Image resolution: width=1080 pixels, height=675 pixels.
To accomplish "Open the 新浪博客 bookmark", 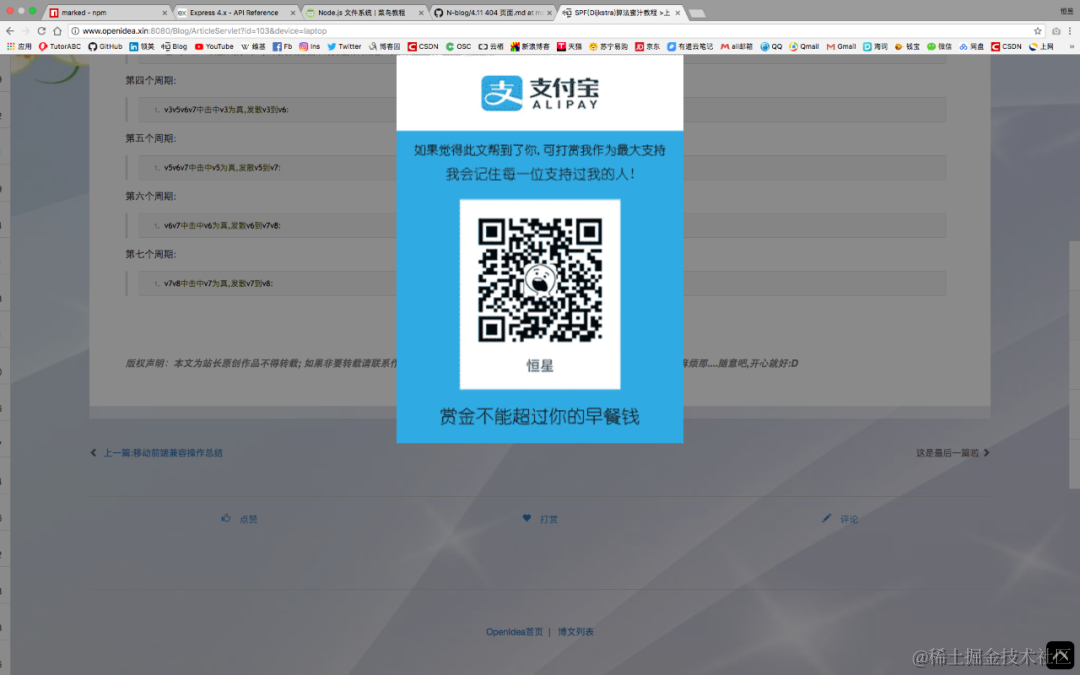I will tap(530, 47).
